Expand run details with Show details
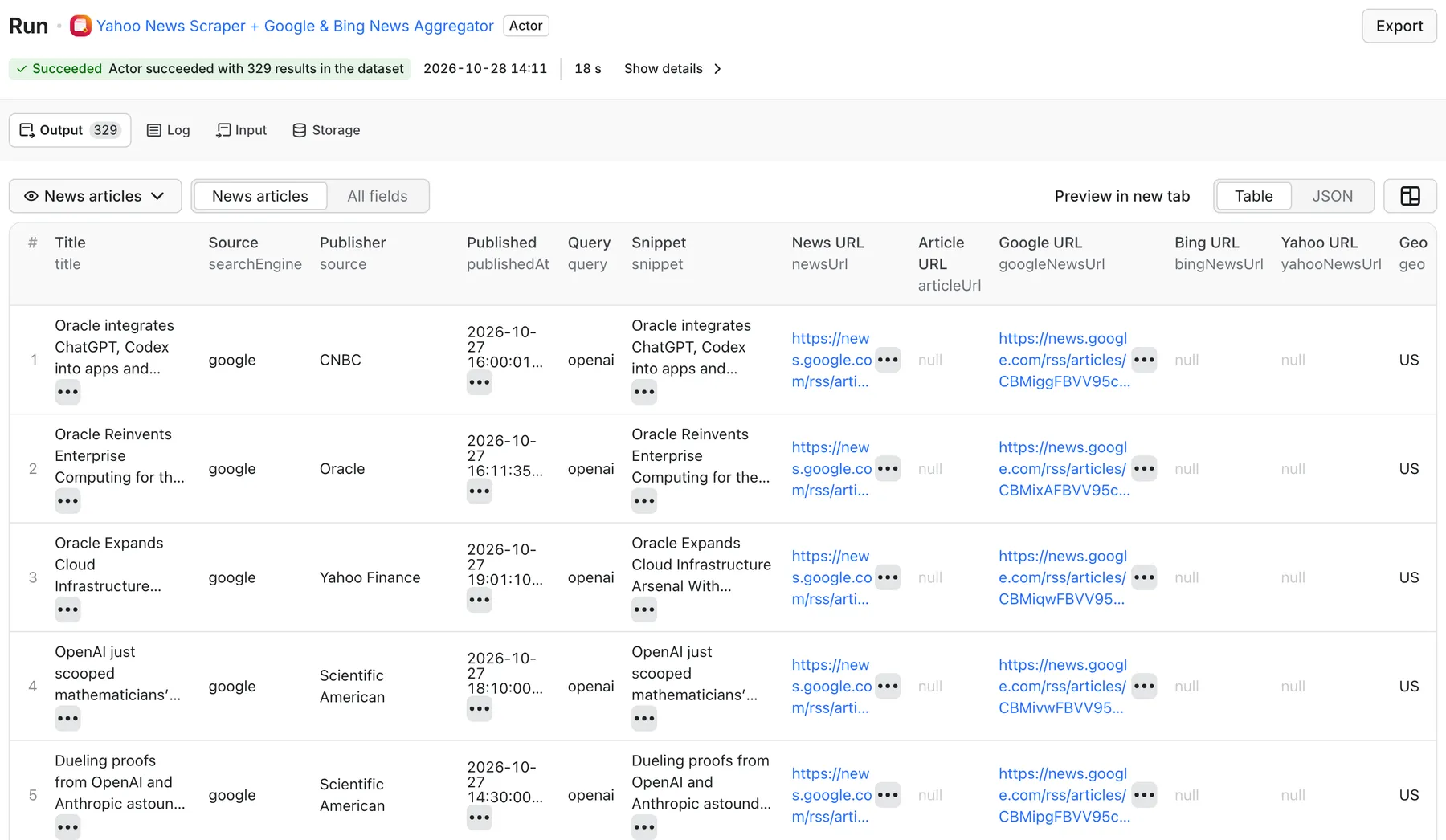Image resolution: width=1446 pixels, height=840 pixels. coord(673,68)
